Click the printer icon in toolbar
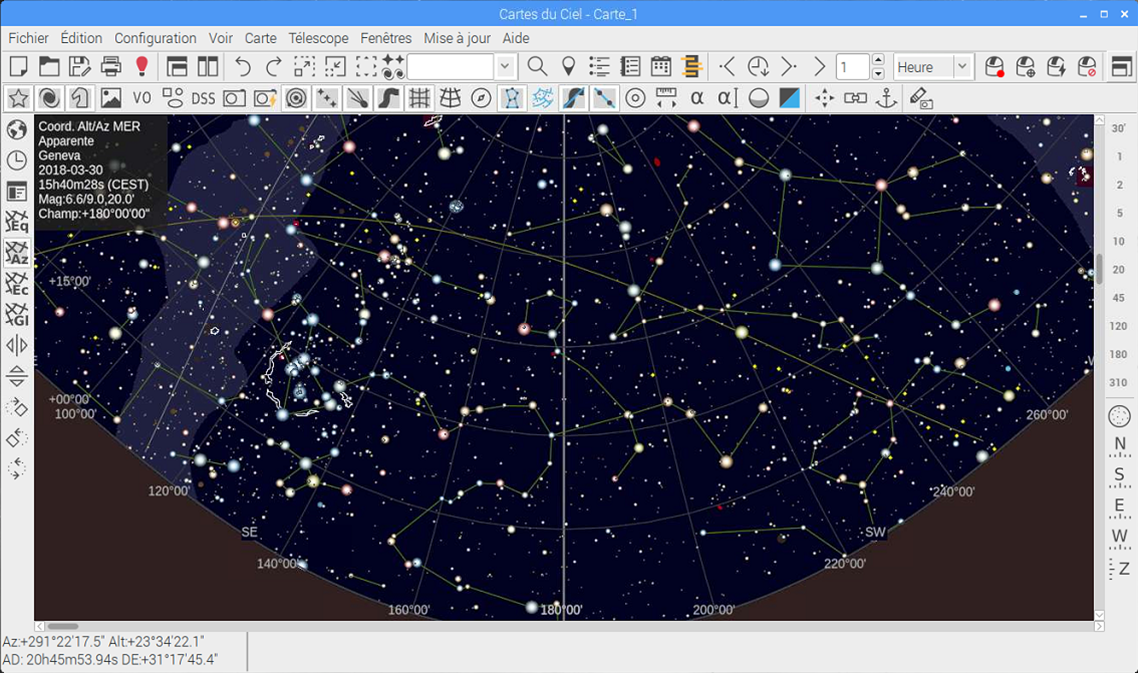 (111, 67)
